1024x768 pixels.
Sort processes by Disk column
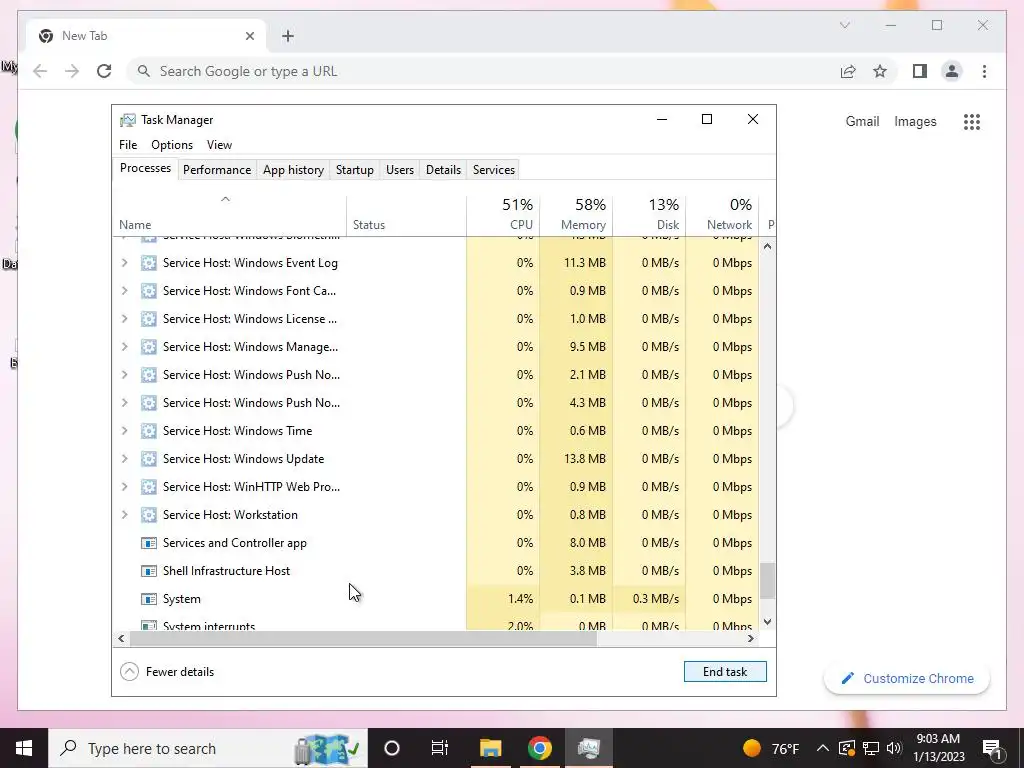pyautogui.click(x=649, y=216)
